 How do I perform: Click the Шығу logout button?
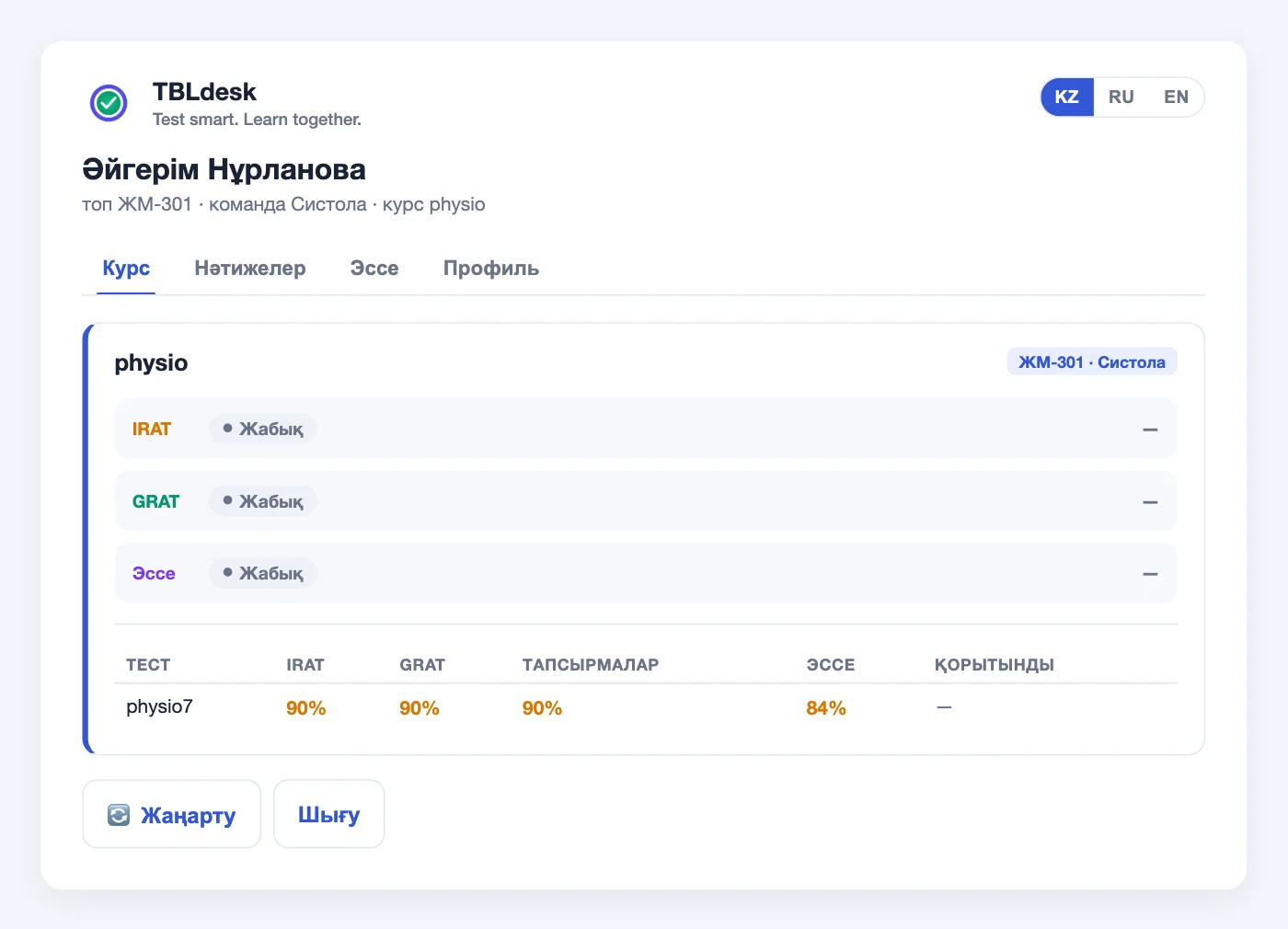[329, 814]
